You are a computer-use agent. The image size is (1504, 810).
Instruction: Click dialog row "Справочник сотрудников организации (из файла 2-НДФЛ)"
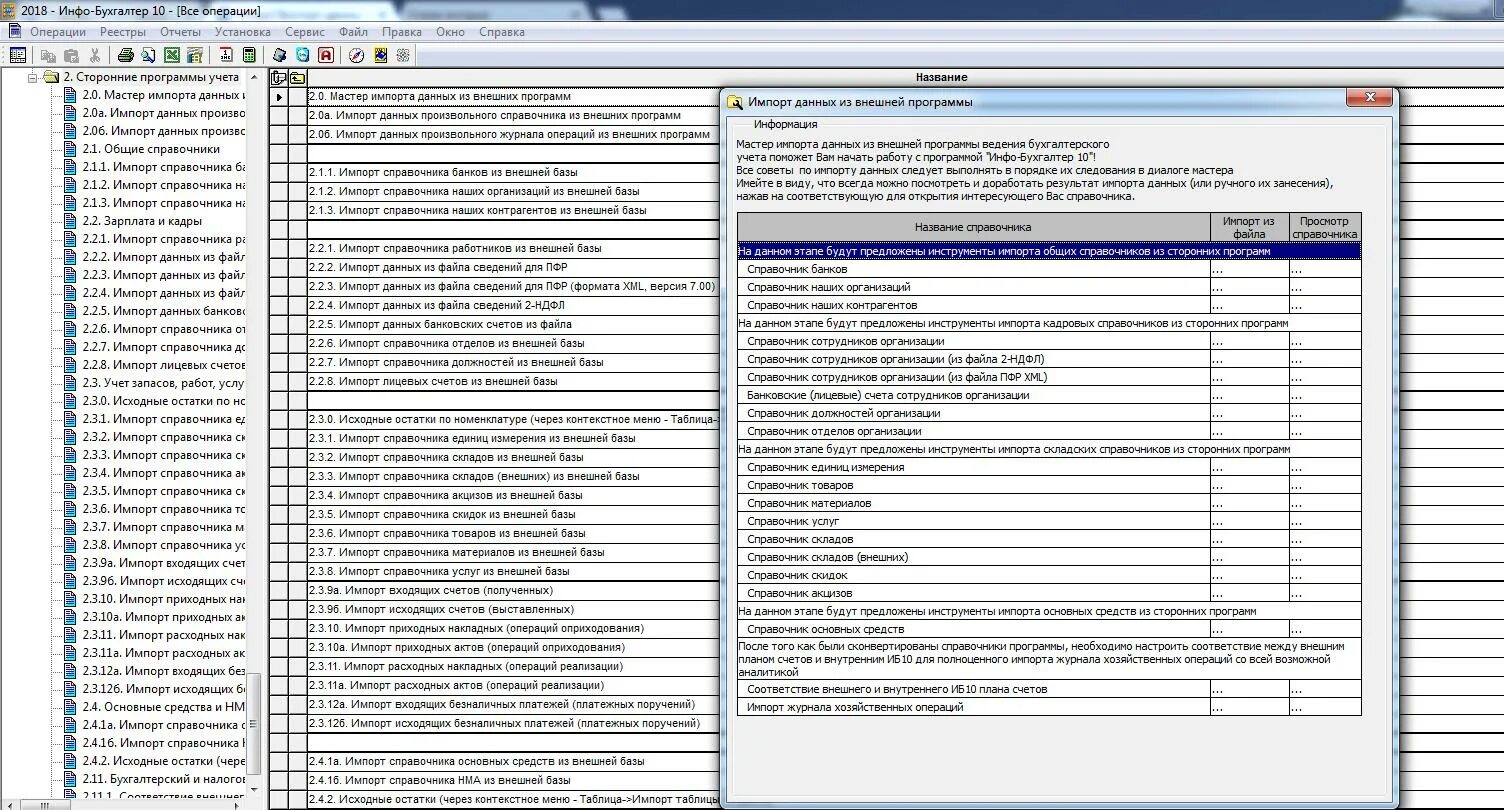[x=973, y=359]
